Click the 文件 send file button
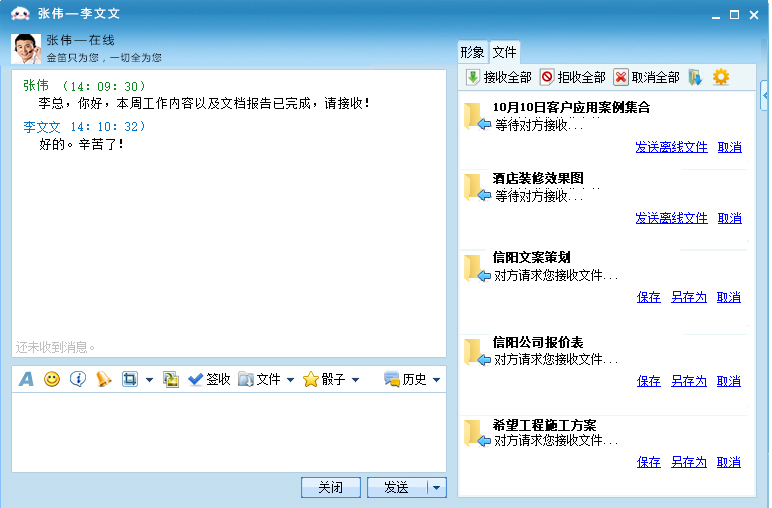The image size is (772, 508). (x=259, y=379)
